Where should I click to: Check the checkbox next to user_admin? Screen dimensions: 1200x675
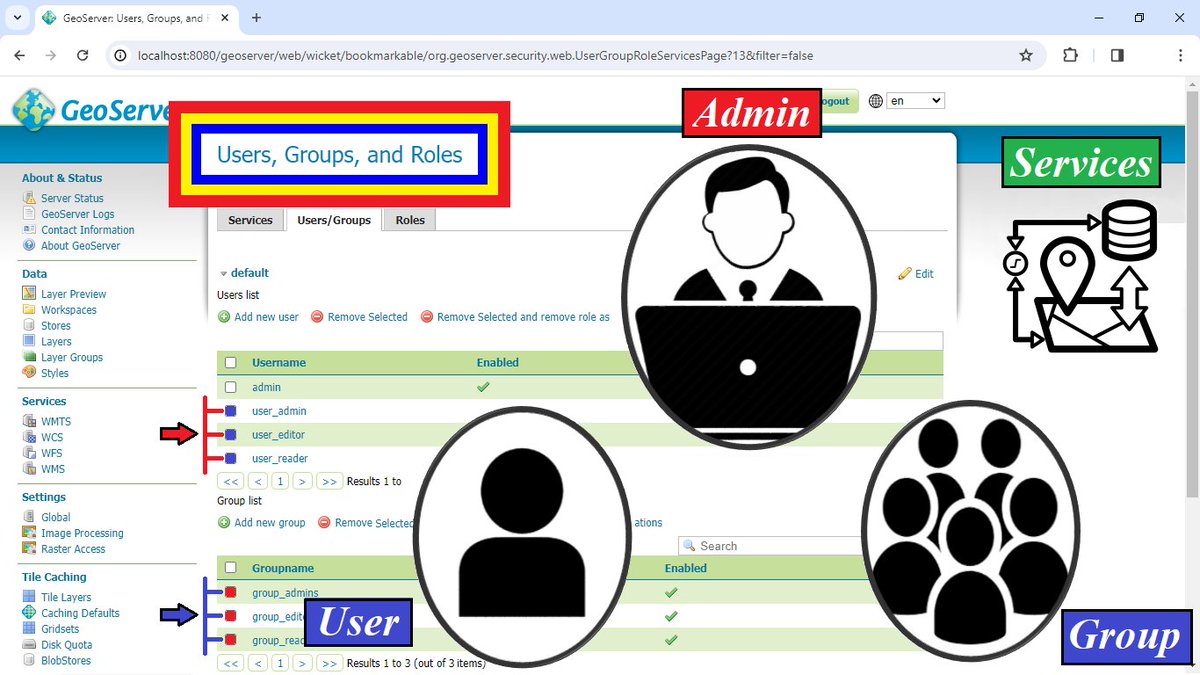tap(231, 410)
